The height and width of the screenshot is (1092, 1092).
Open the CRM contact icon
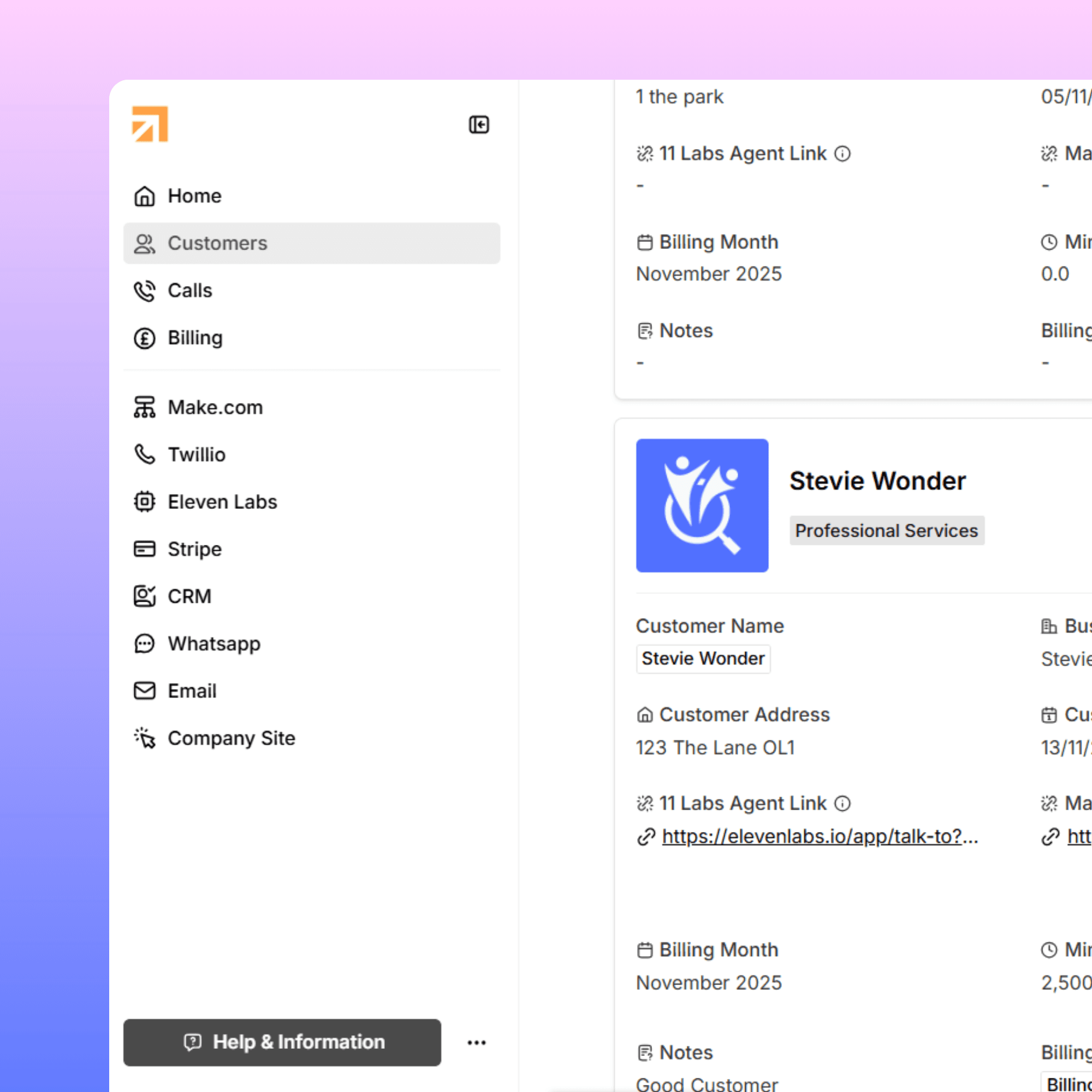tap(144, 596)
